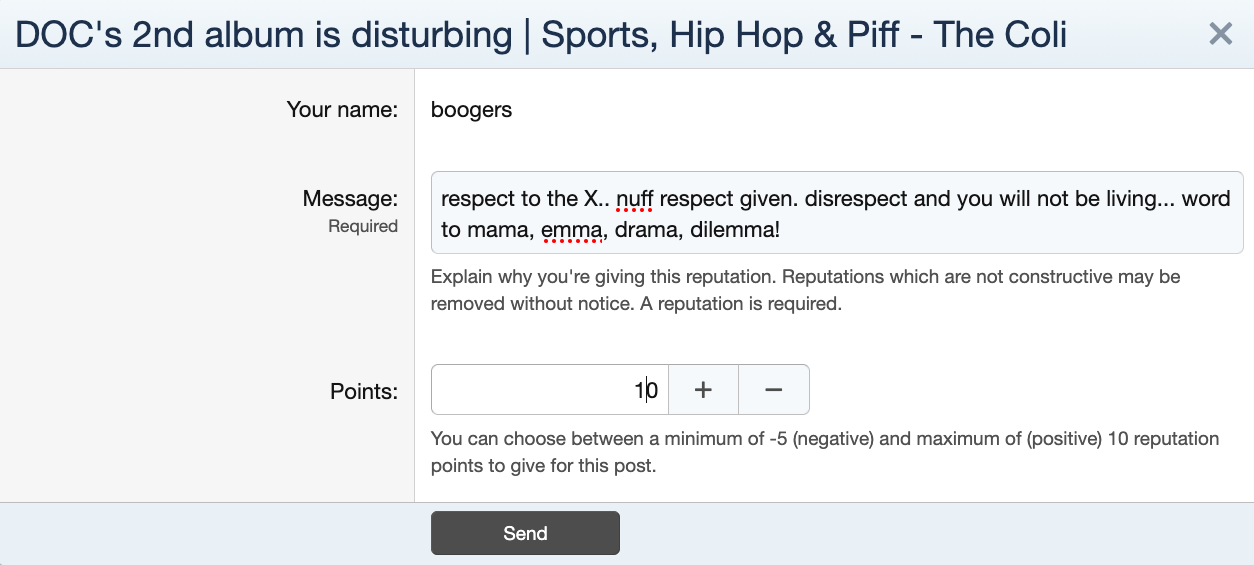Click the "Your name:" label
The height and width of the screenshot is (565, 1254).
(x=342, y=110)
